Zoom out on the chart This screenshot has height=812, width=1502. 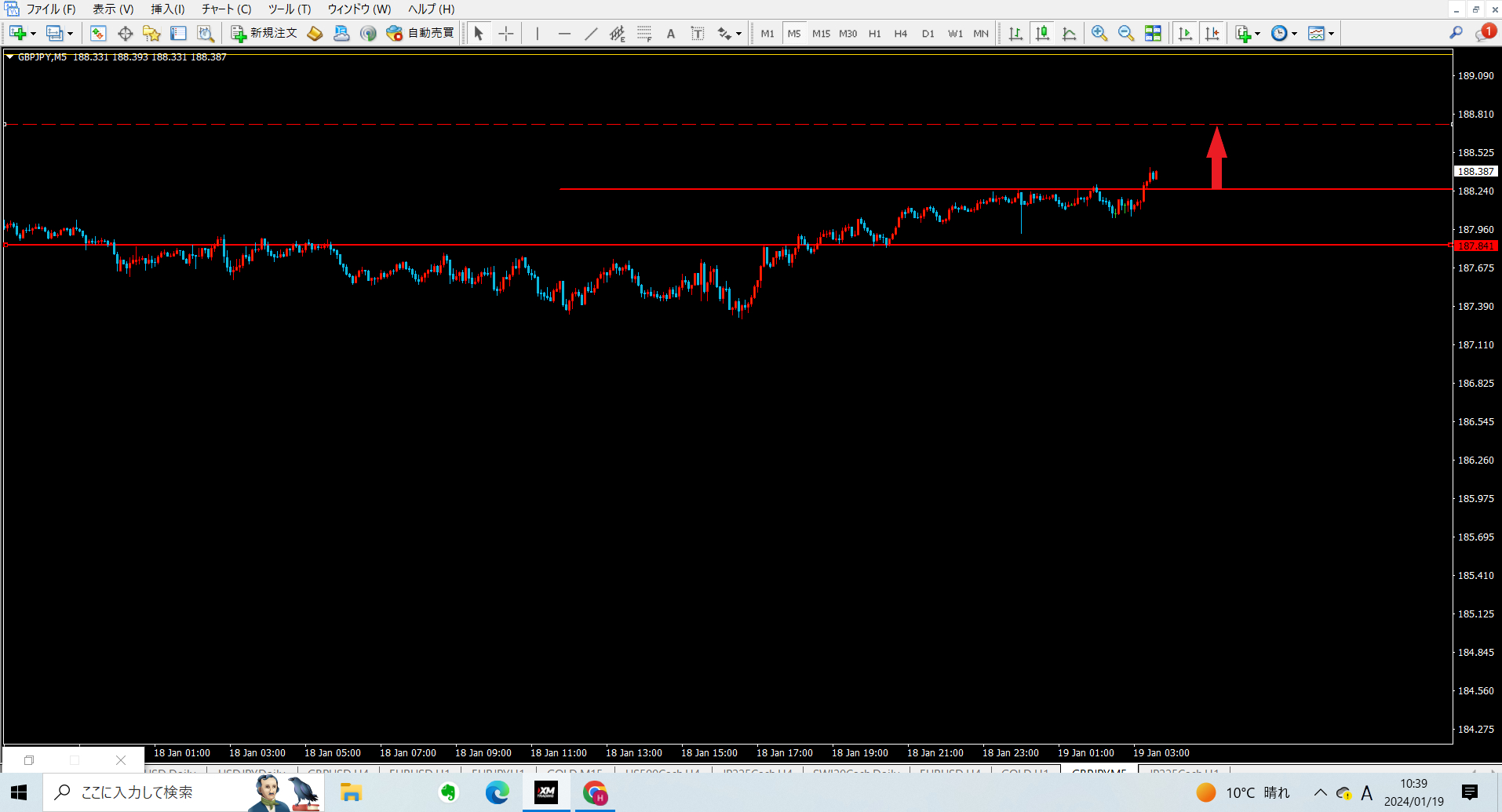tap(1126, 33)
